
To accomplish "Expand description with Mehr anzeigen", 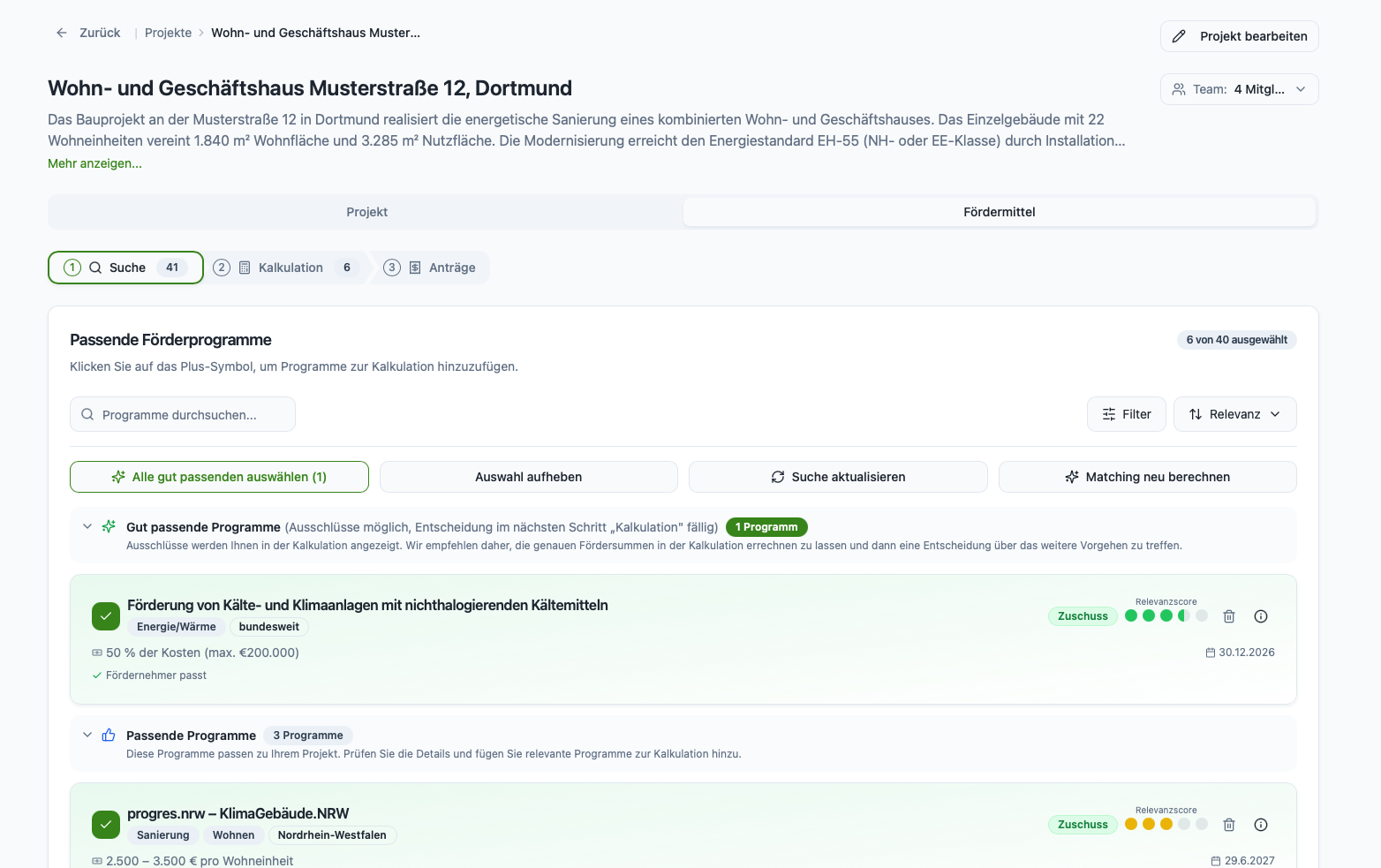I will [94, 163].
